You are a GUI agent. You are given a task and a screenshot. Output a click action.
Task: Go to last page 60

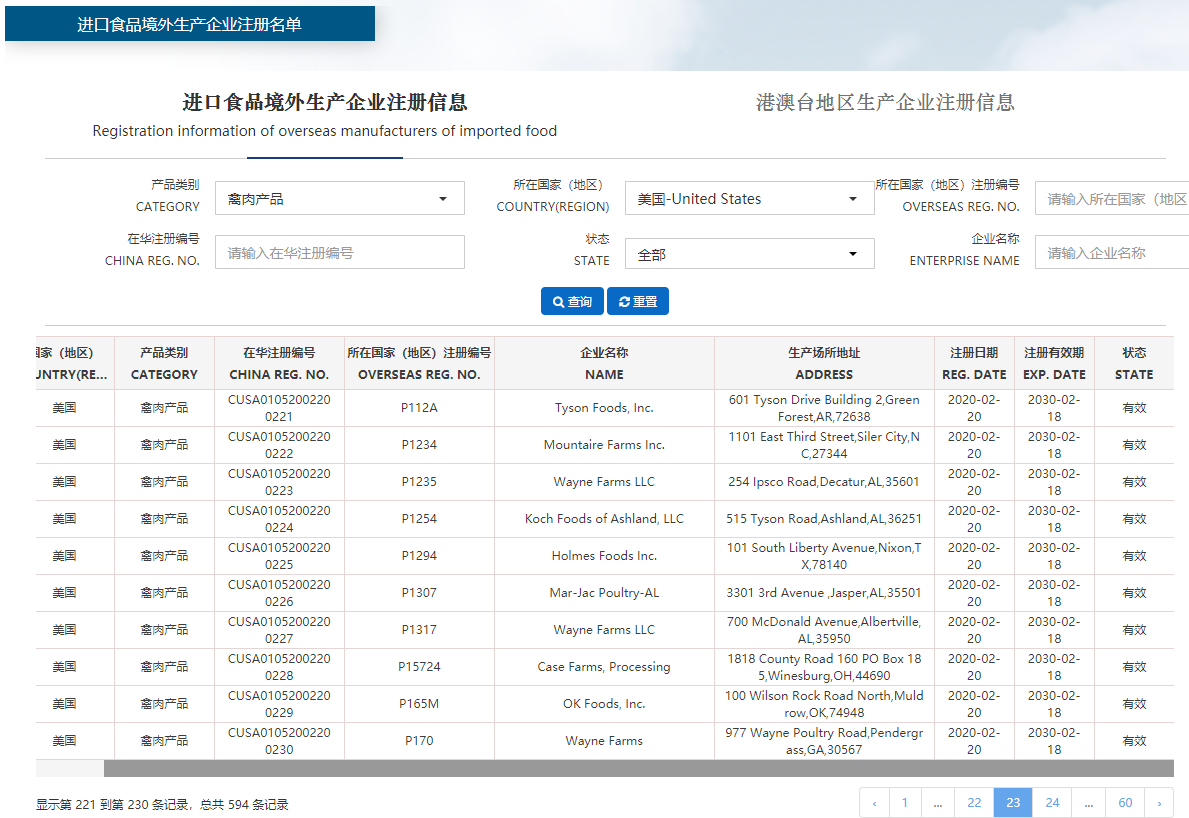(1125, 802)
